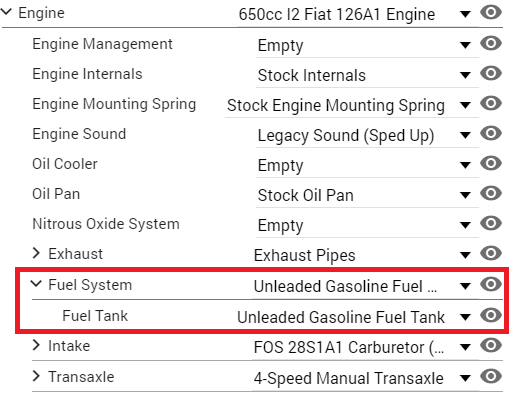The width and height of the screenshot is (509, 393).
Task: Expand the Transaxle subsection
Action: [36, 376]
